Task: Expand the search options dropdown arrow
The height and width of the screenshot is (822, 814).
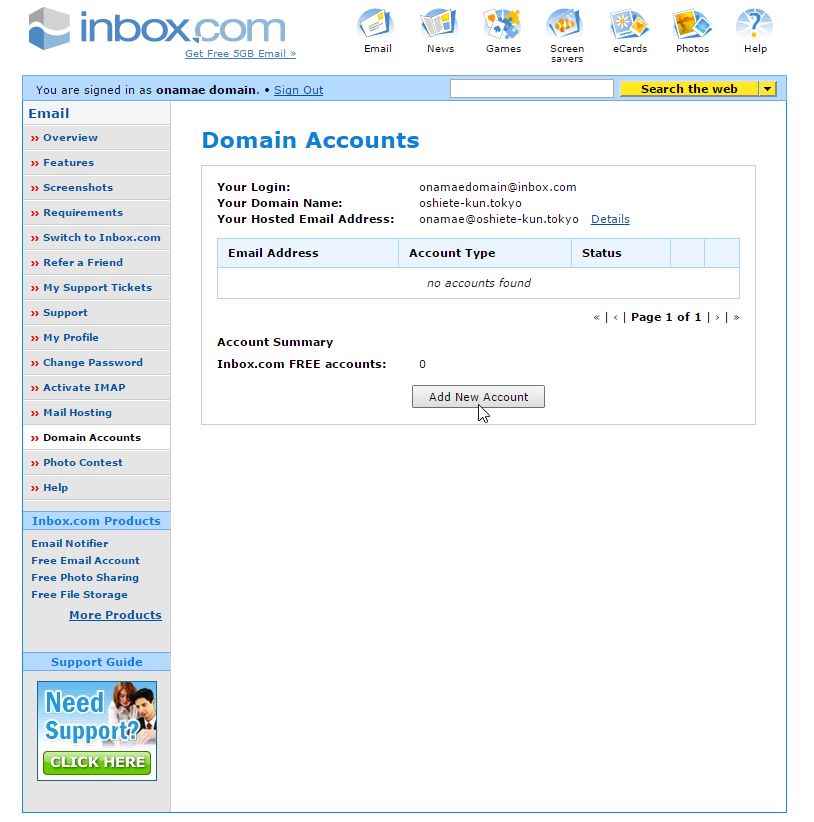Action: pos(767,89)
